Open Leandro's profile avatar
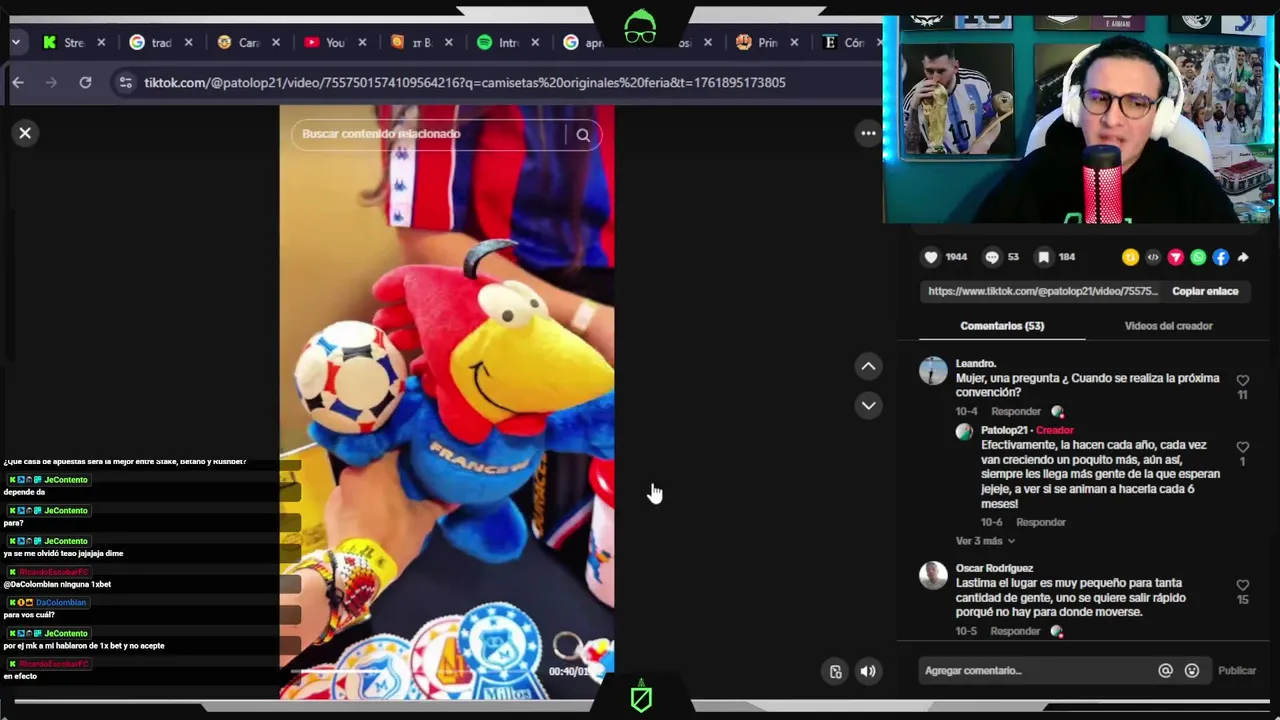The height and width of the screenshot is (720, 1280). pyautogui.click(x=933, y=371)
